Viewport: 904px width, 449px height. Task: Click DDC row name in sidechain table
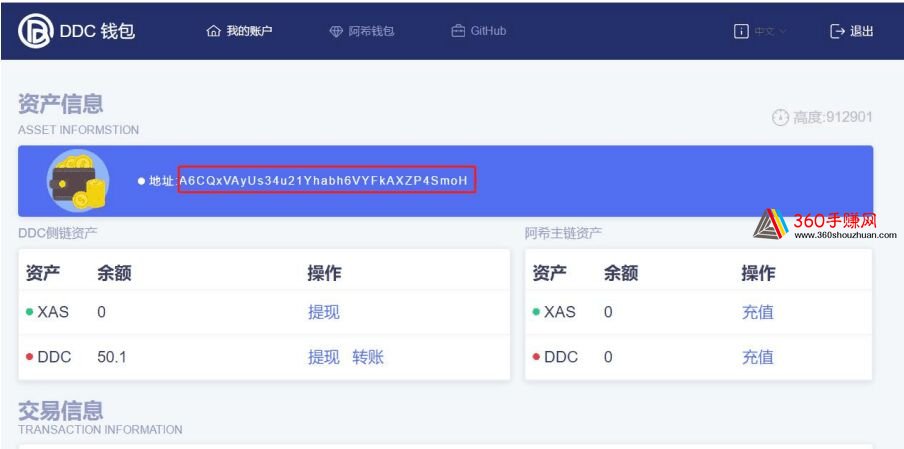coord(54,357)
